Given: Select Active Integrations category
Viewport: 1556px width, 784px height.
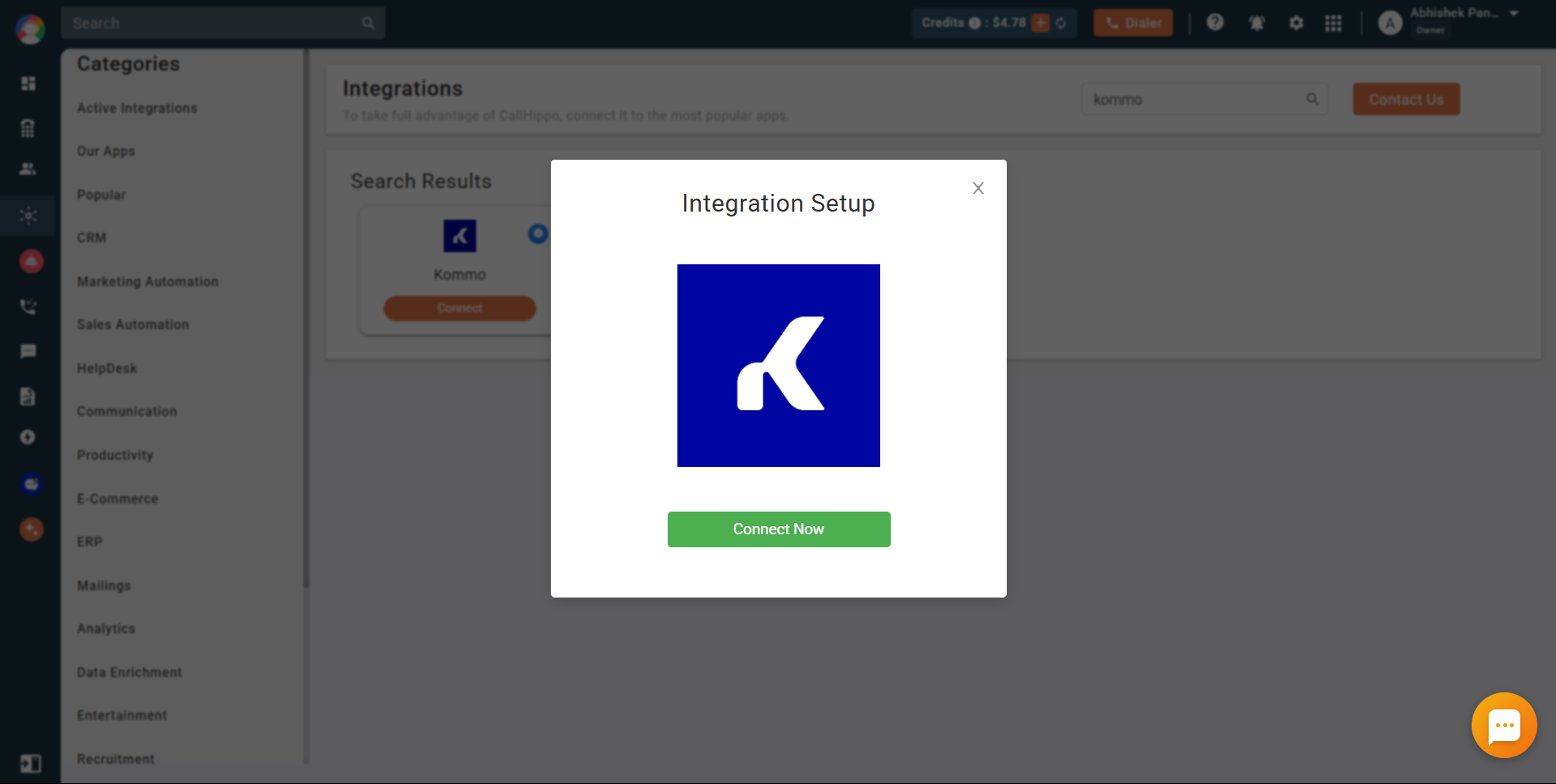Looking at the screenshot, I should (x=137, y=108).
